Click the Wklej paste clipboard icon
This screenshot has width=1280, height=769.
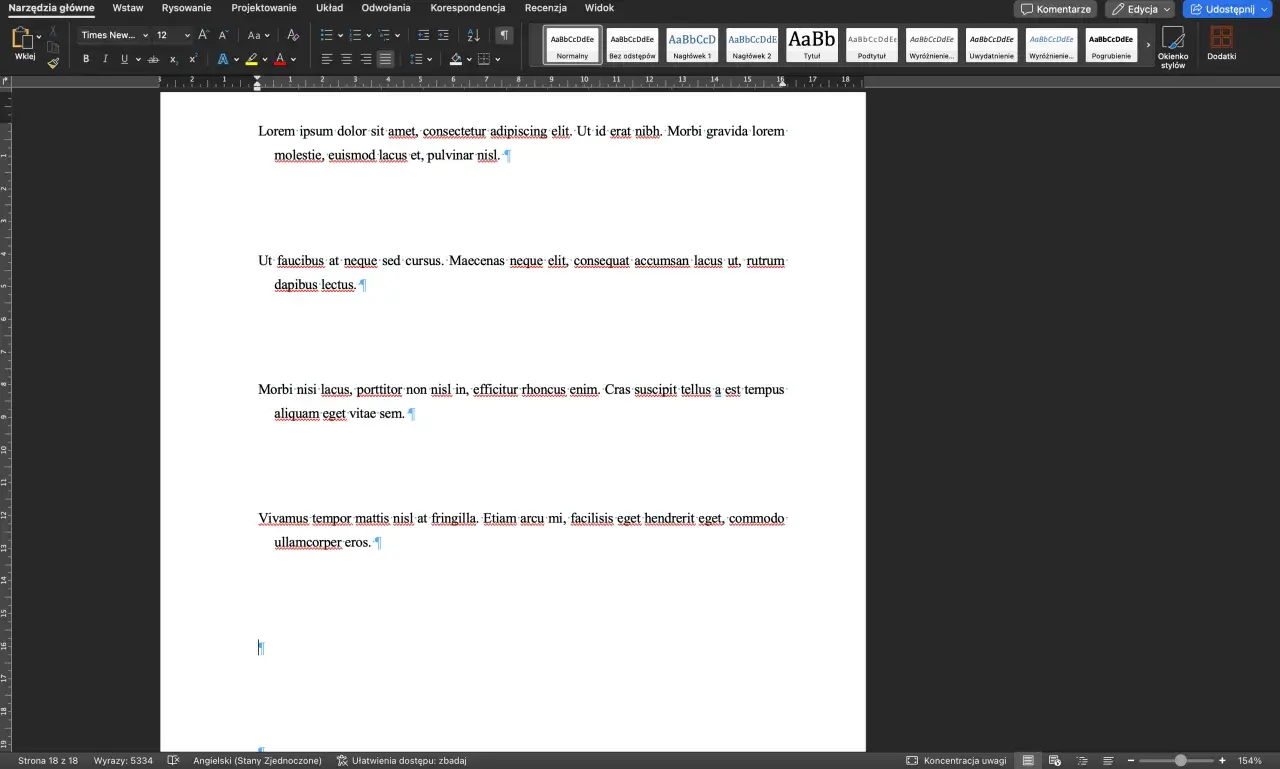22,38
